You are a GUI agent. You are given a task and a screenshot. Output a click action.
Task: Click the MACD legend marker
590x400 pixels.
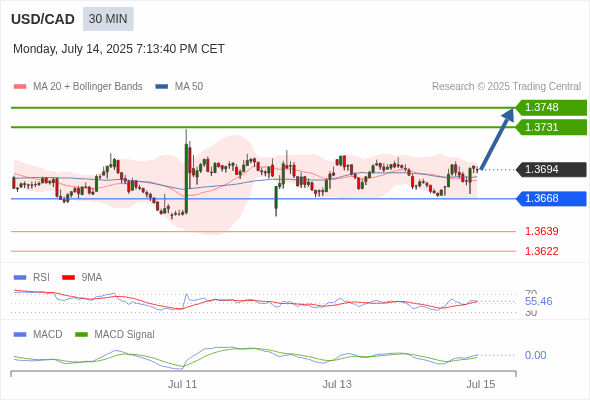(x=20, y=335)
